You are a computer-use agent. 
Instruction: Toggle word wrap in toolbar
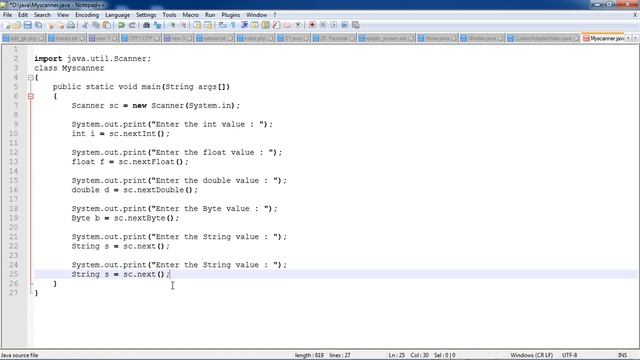click(222, 25)
